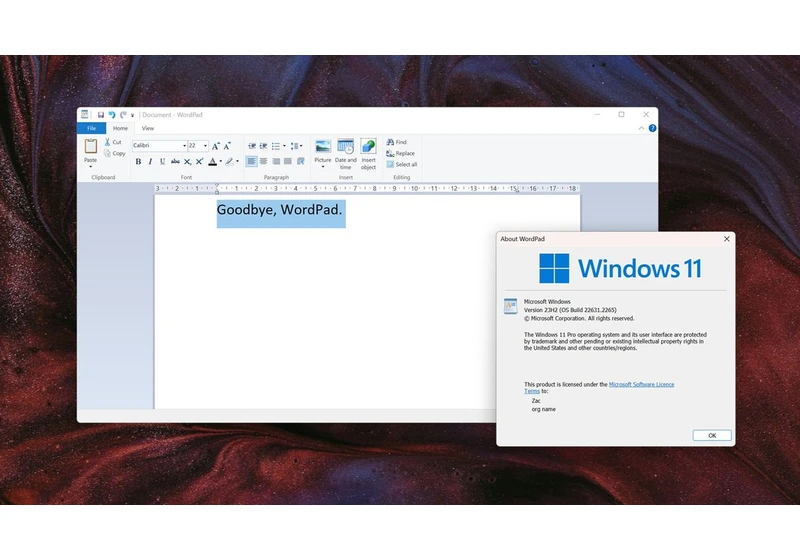
Task: Open the File menu
Action: click(x=91, y=128)
